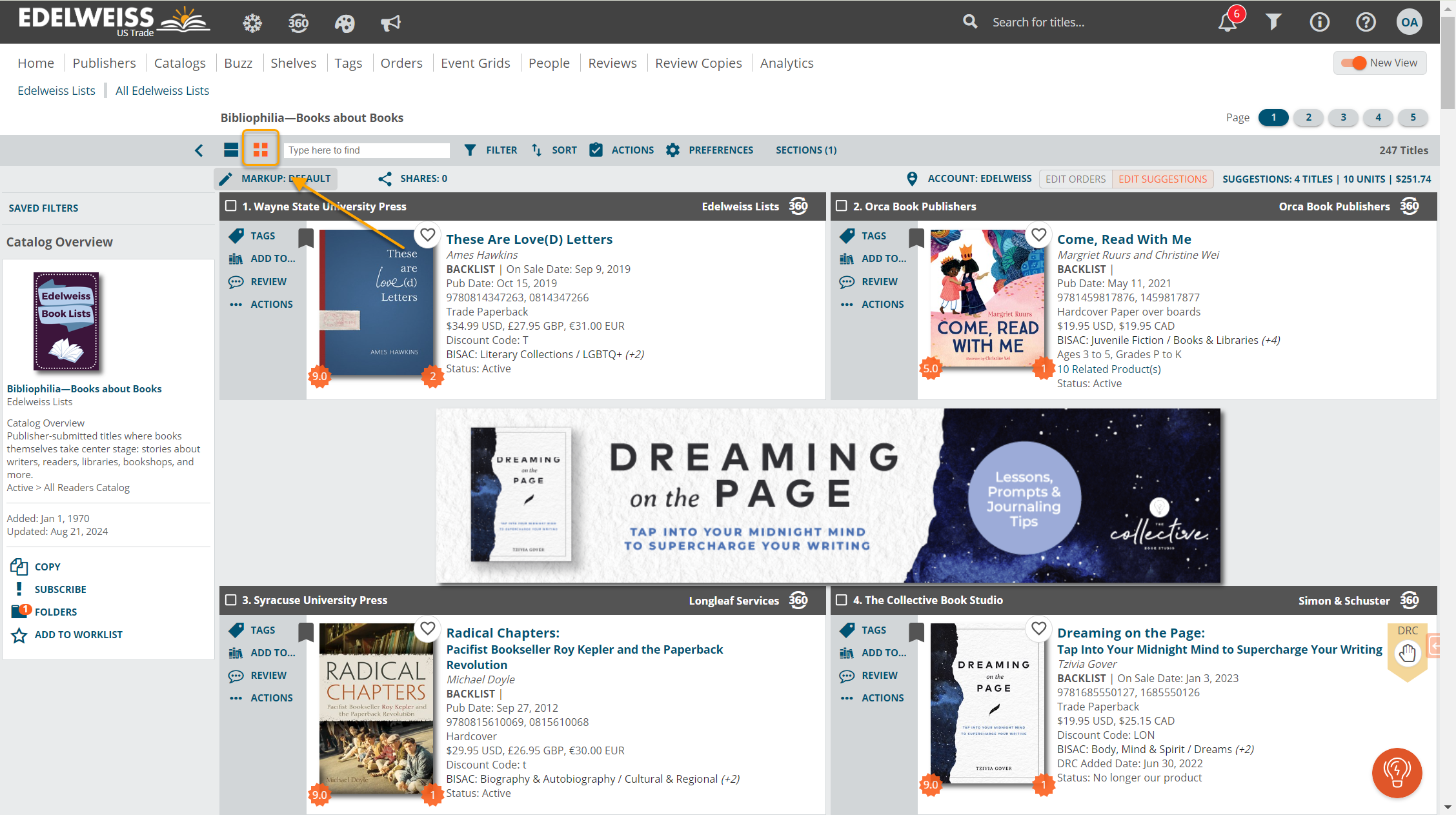Open the orange lightbulb help button
Viewport: 1456px width, 815px height.
click(1397, 772)
